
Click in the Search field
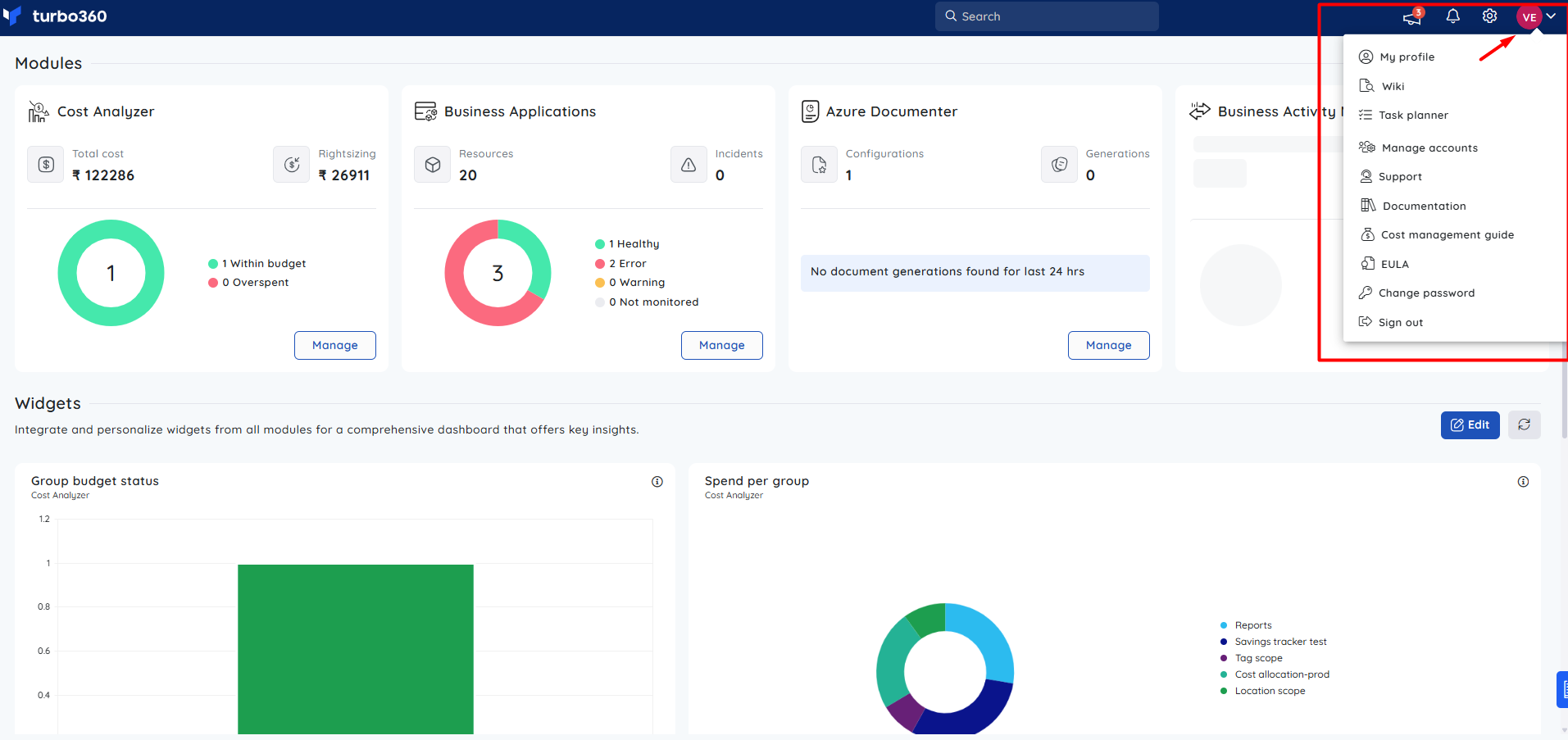tap(1047, 16)
